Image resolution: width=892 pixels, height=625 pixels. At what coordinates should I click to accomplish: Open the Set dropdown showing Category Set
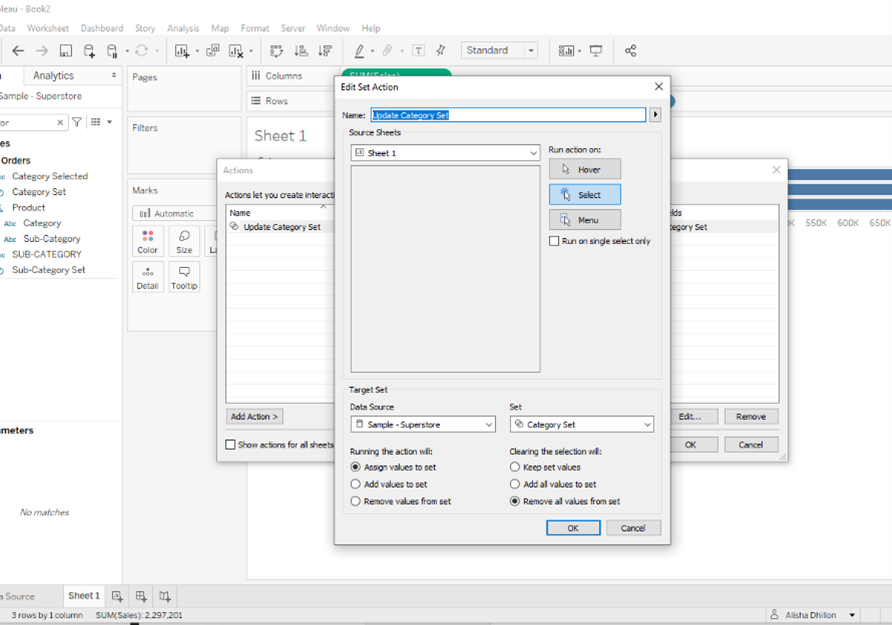581,425
